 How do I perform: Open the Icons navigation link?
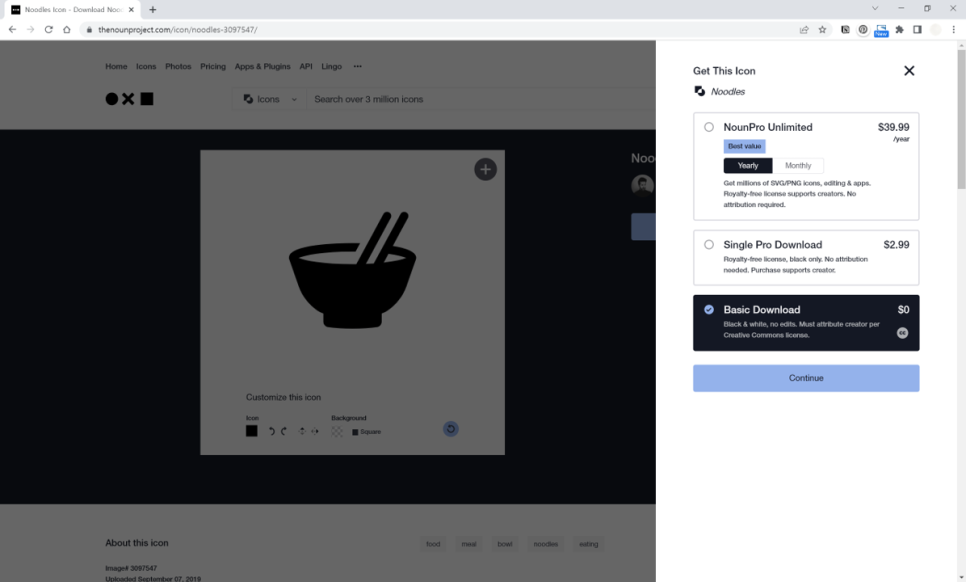pos(146,67)
